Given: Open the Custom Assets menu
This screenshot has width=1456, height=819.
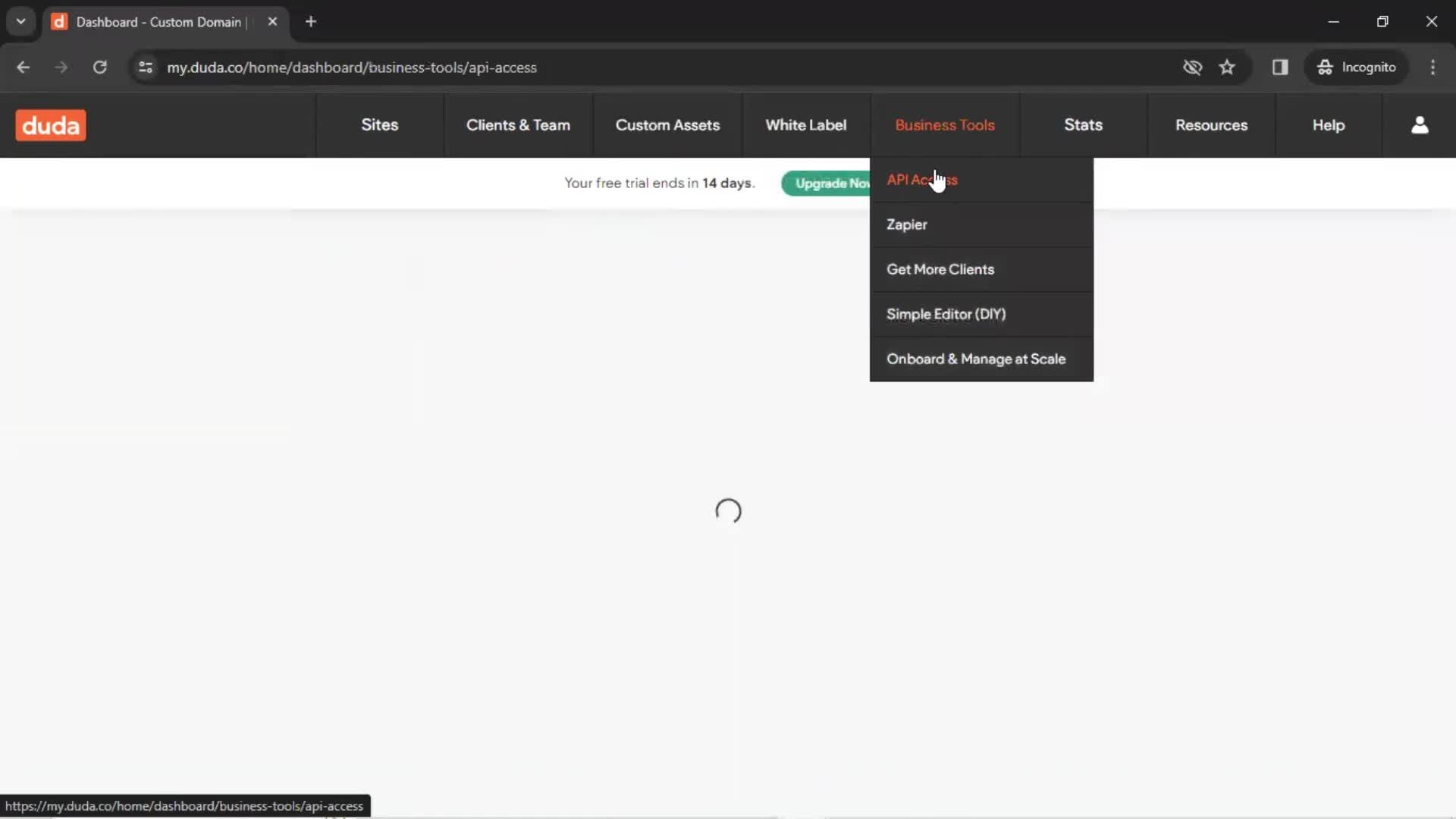Looking at the screenshot, I should tap(667, 125).
